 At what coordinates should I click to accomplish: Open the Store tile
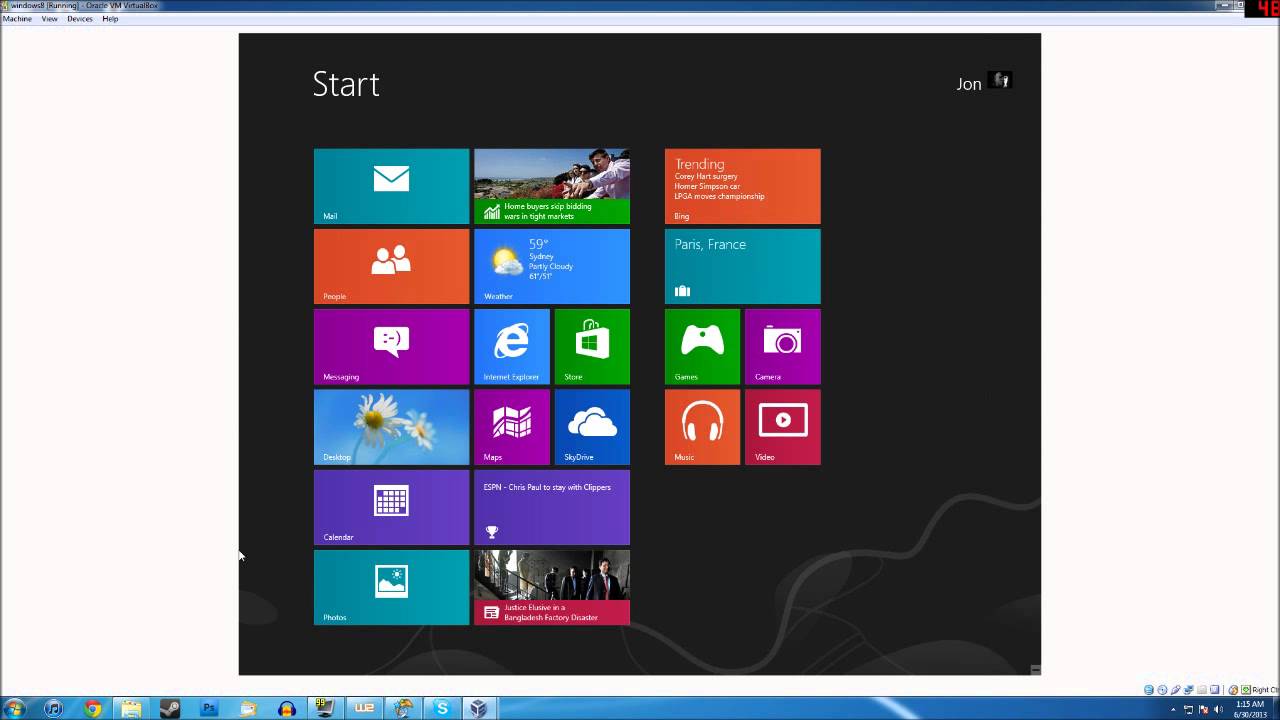[592, 346]
